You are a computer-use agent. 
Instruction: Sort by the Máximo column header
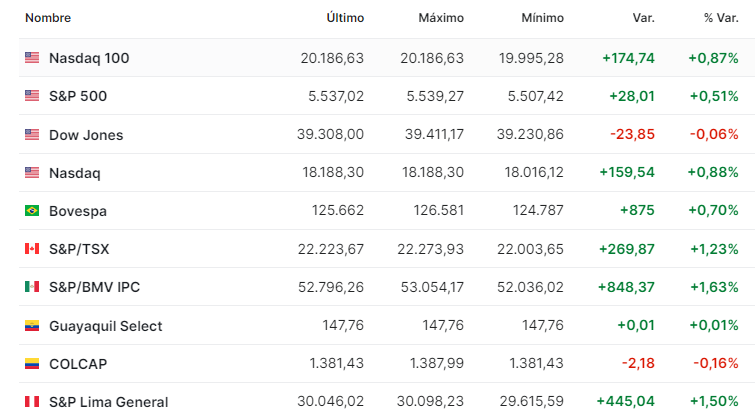point(441,18)
